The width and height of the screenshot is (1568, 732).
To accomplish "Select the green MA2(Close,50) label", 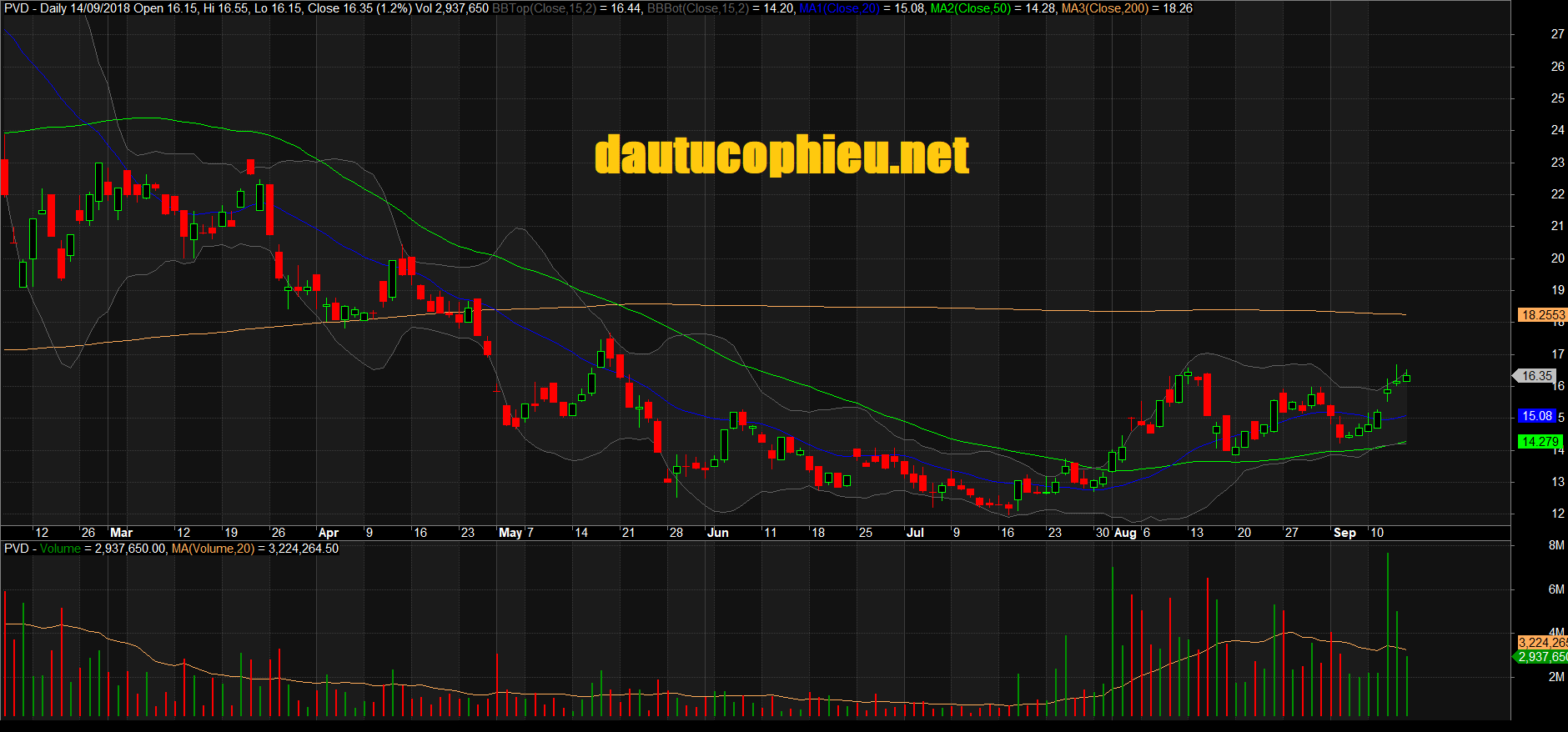I will tap(970, 8).
